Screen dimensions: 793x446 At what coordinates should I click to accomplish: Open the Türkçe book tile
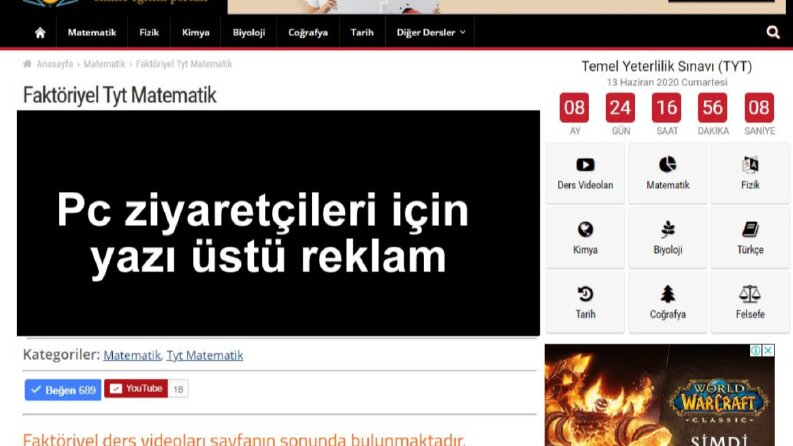click(750, 238)
